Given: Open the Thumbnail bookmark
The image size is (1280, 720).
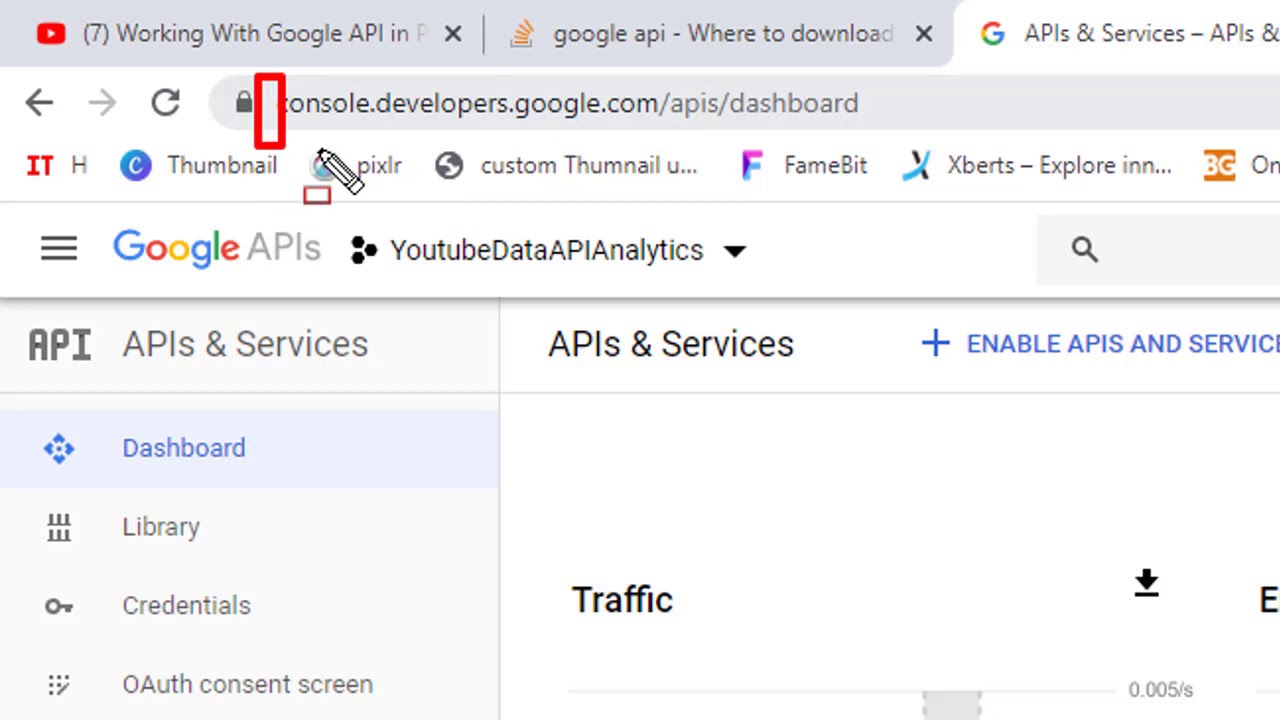Looking at the screenshot, I should 198,165.
